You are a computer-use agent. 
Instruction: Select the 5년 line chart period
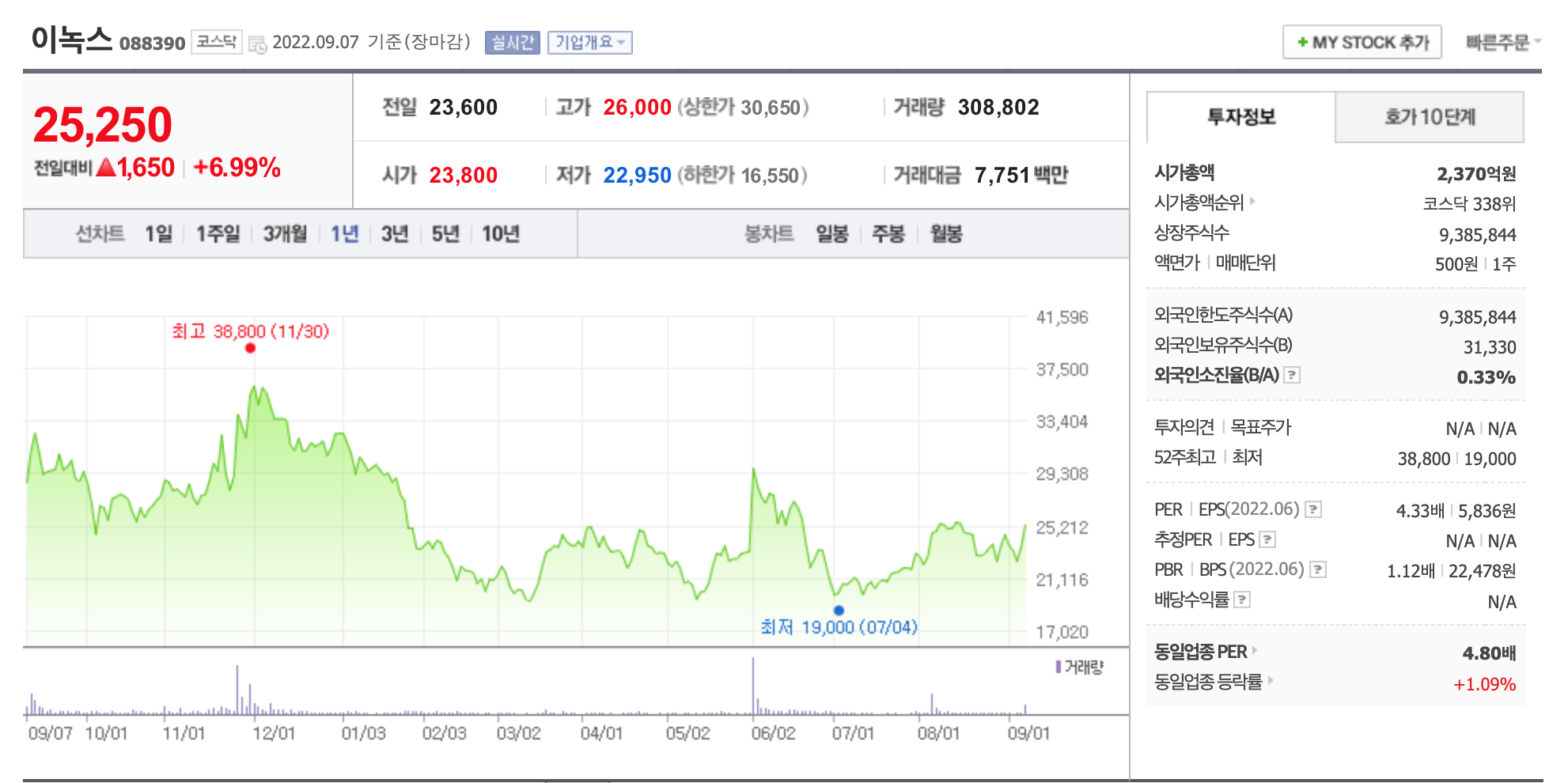(445, 234)
